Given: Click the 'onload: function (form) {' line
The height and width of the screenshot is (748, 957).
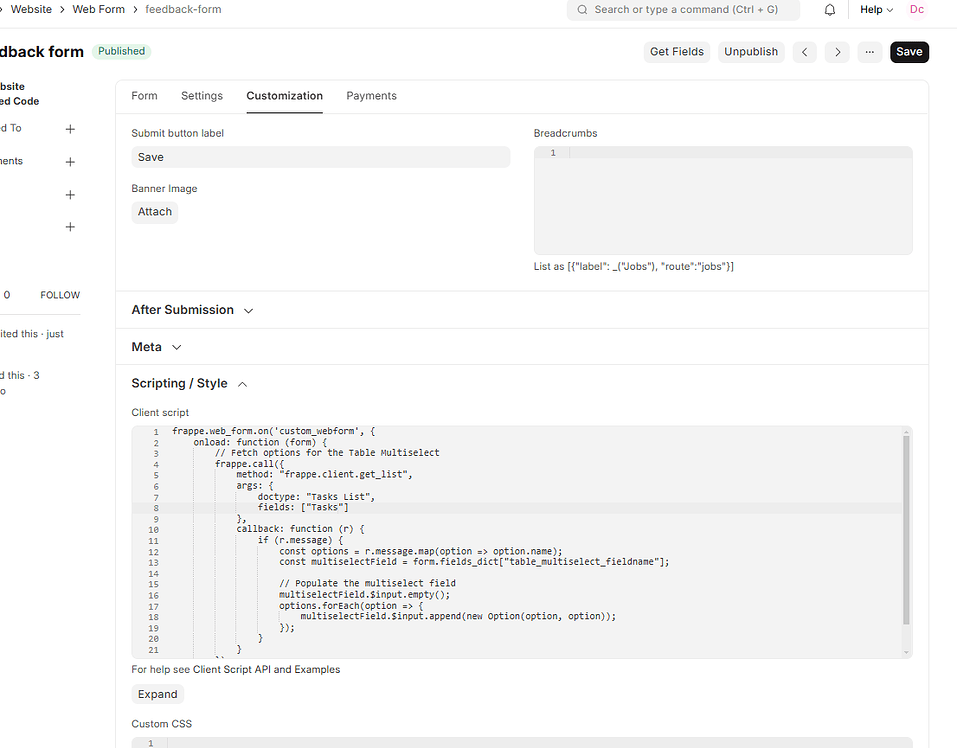Looking at the screenshot, I should point(261,442).
